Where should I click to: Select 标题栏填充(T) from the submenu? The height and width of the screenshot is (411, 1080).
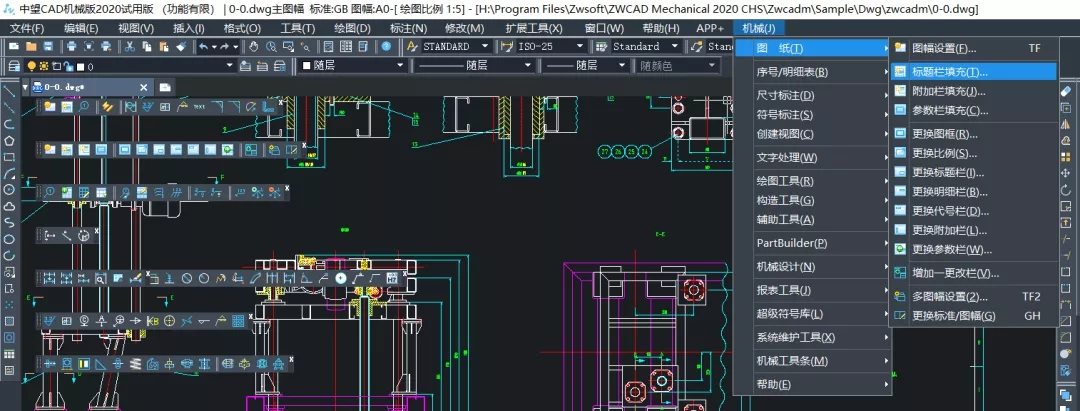point(949,72)
